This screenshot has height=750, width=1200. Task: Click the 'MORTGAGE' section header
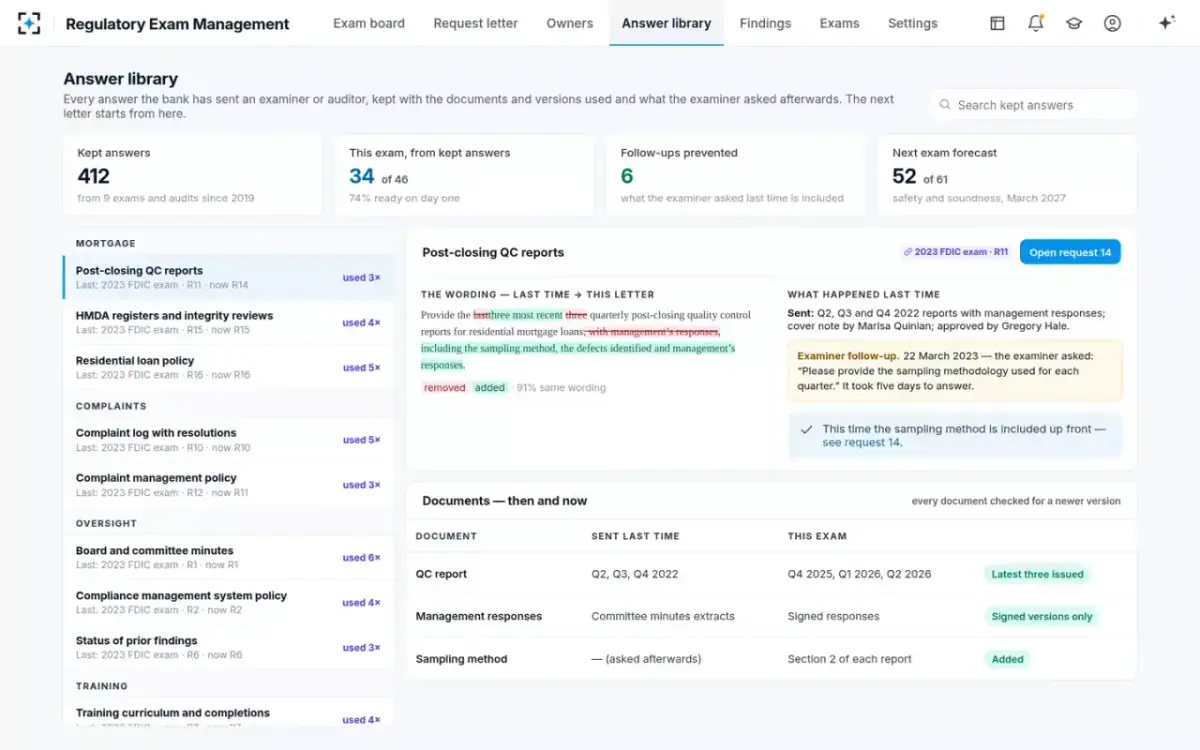(x=106, y=243)
